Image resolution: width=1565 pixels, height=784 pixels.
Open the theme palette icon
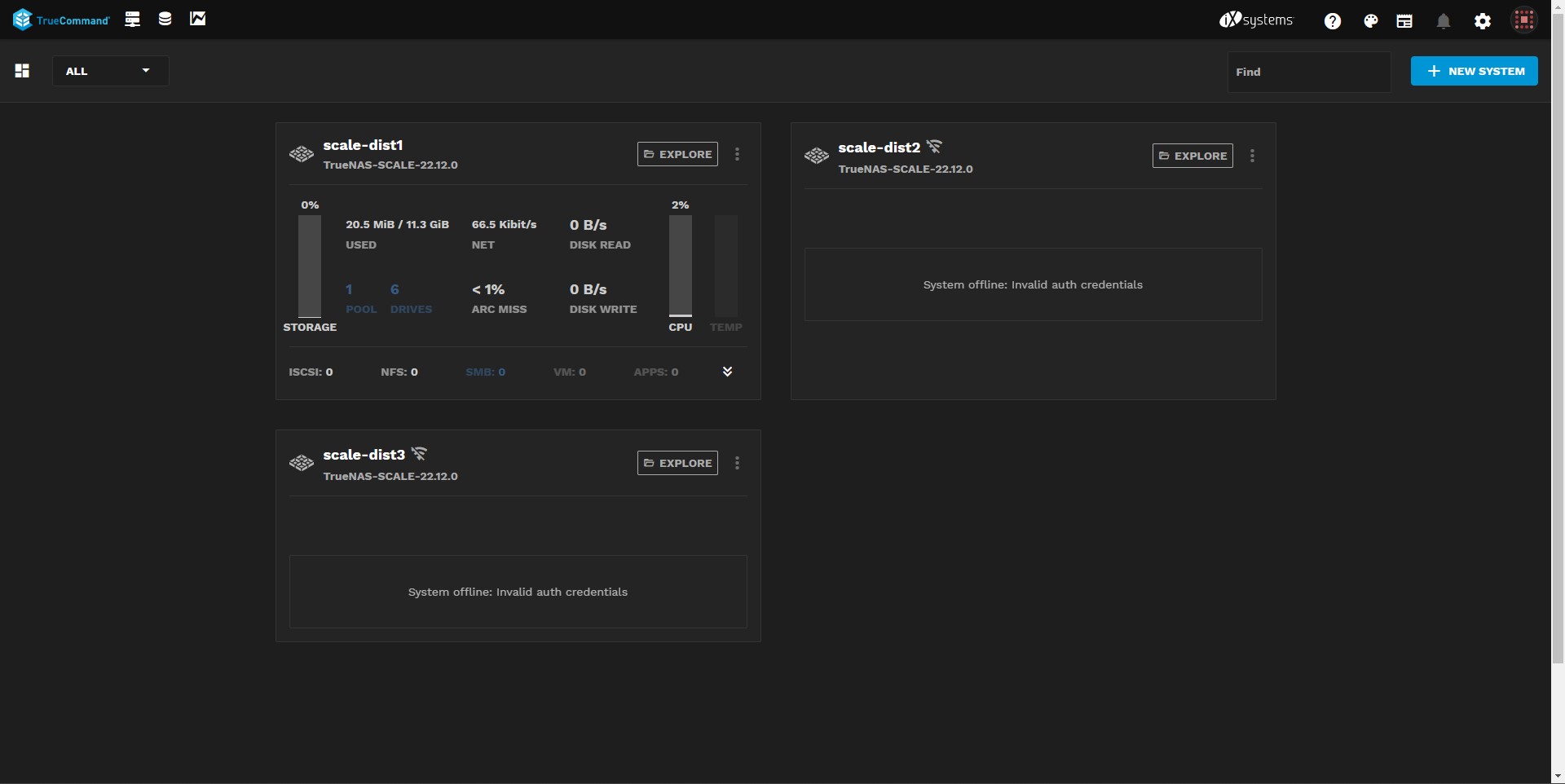pos(1371,21)
